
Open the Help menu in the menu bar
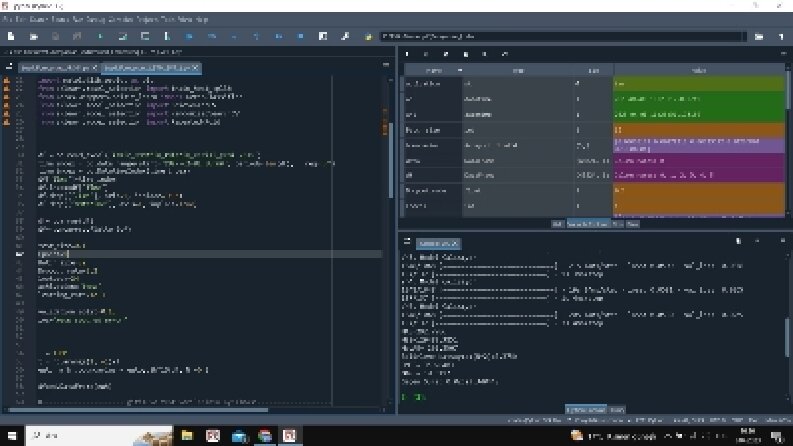tap(202, 19)
